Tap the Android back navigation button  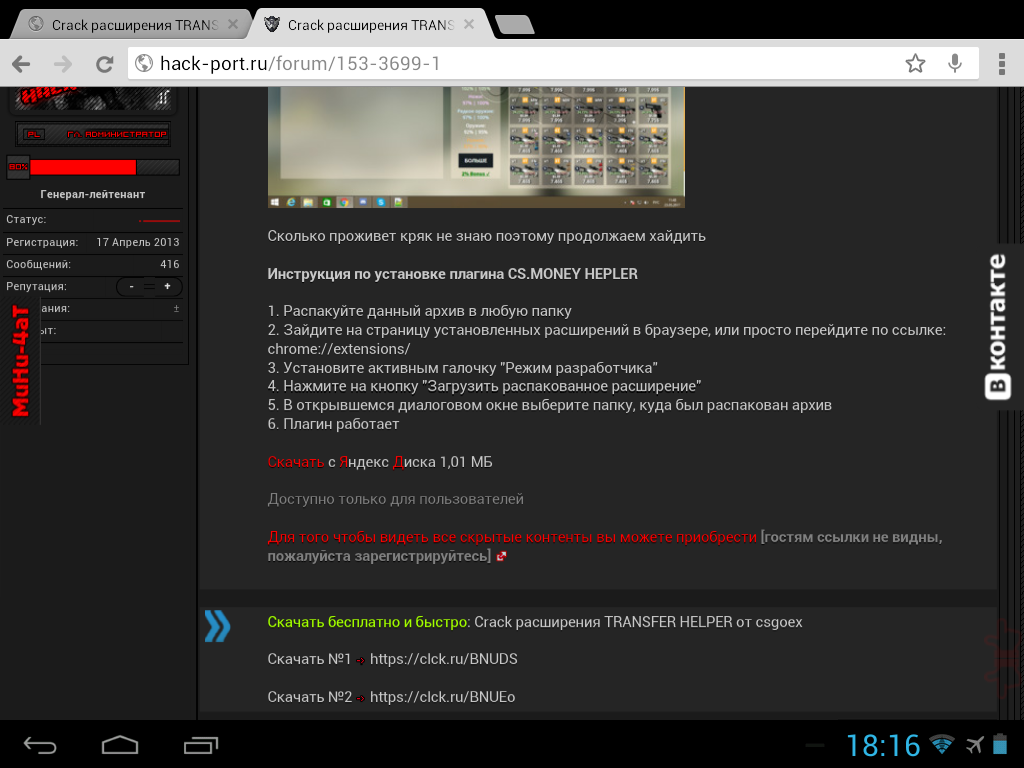coord(40,744)
